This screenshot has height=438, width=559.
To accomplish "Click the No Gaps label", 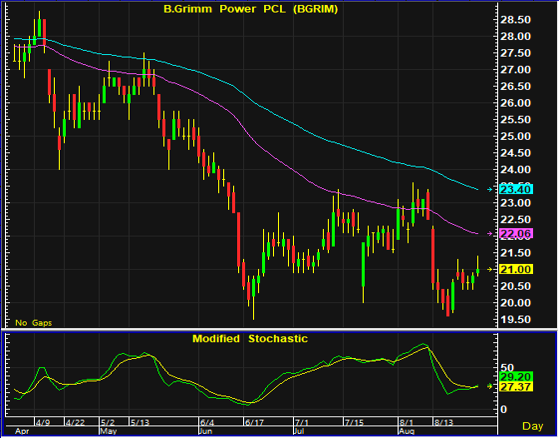I will 34,323.
